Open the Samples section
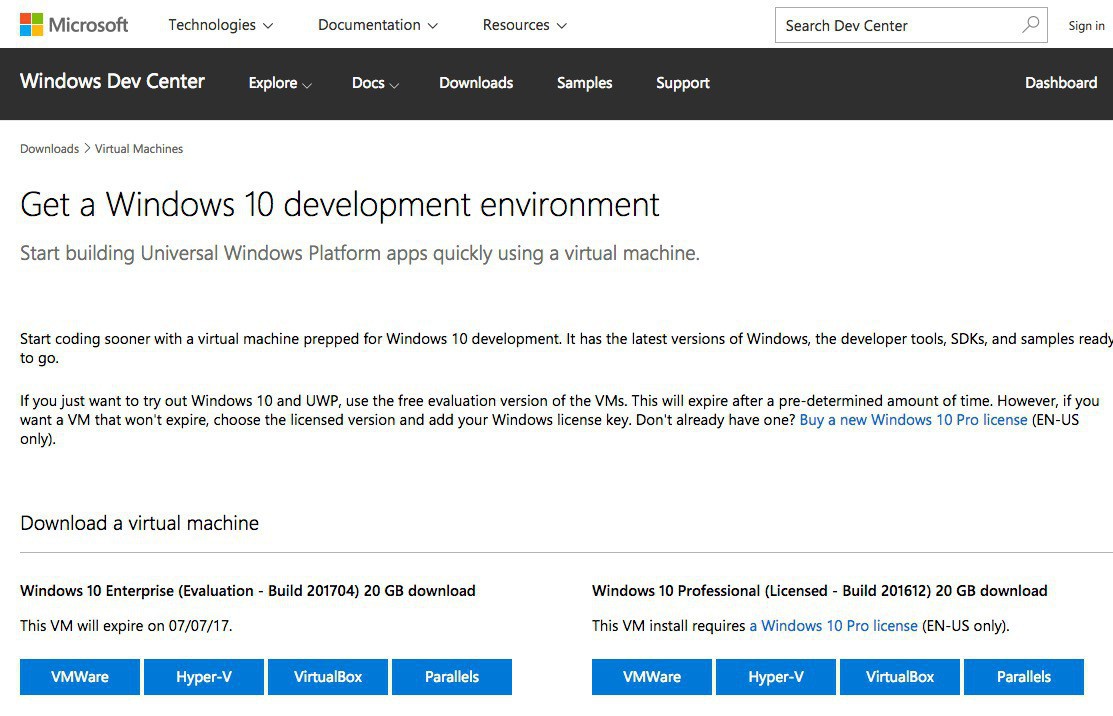Viewport: 1113px width, 716px height. [x=584, y=83]
